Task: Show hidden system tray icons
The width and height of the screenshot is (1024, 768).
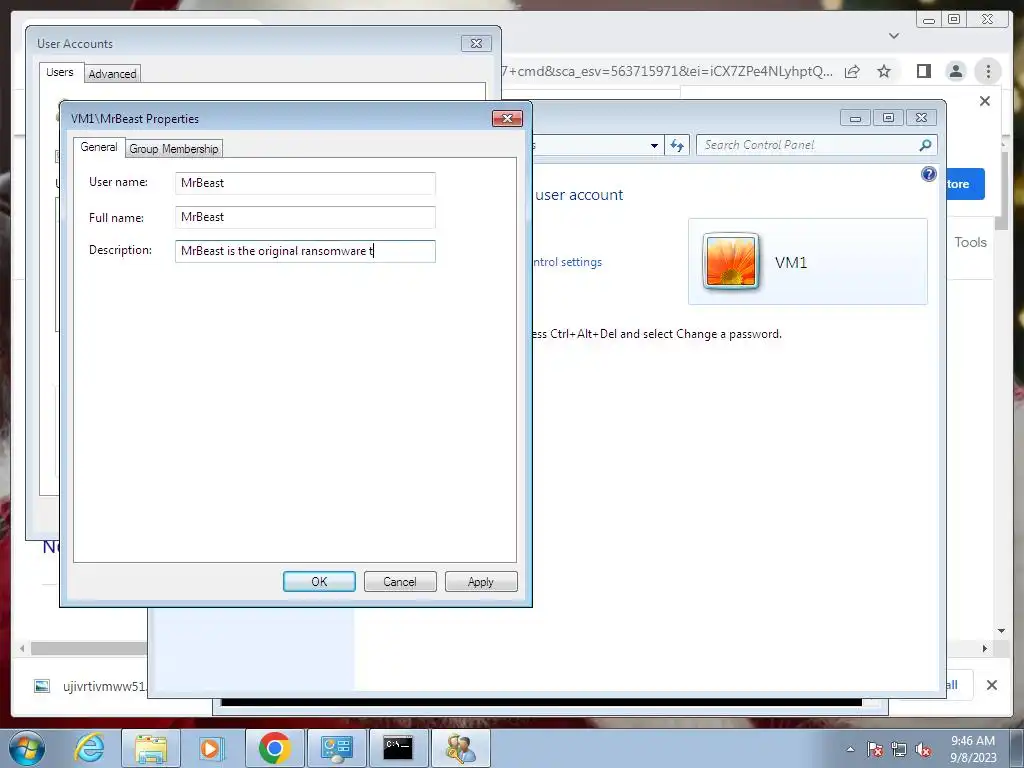Action: point(850,749)
